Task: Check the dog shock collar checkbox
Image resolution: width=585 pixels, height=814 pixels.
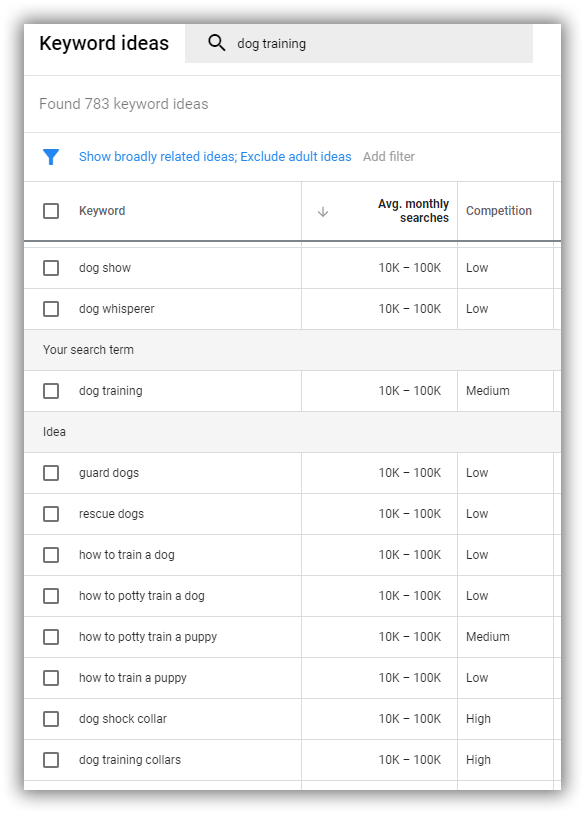Action: tap(51, 719)
